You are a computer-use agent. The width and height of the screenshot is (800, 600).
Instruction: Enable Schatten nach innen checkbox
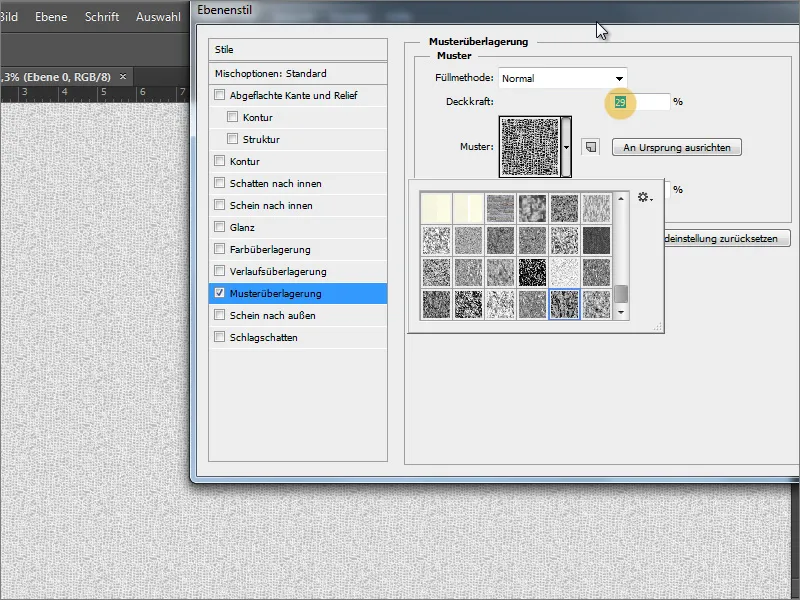[x=219, y=183]
